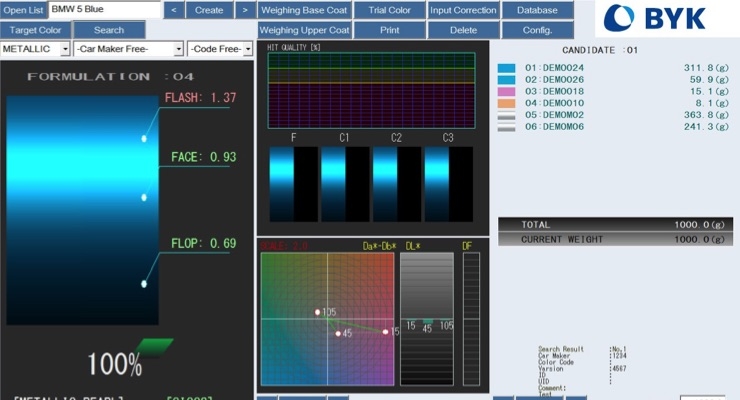Select the orange swatch for 04:DEMO010

point(506,103)
